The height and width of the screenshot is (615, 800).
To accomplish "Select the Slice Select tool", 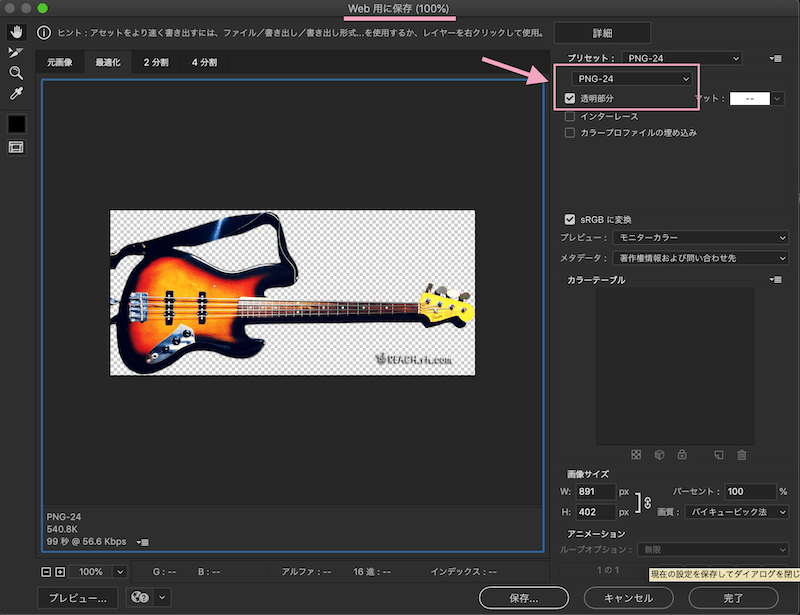I will (x=16, y=53).
